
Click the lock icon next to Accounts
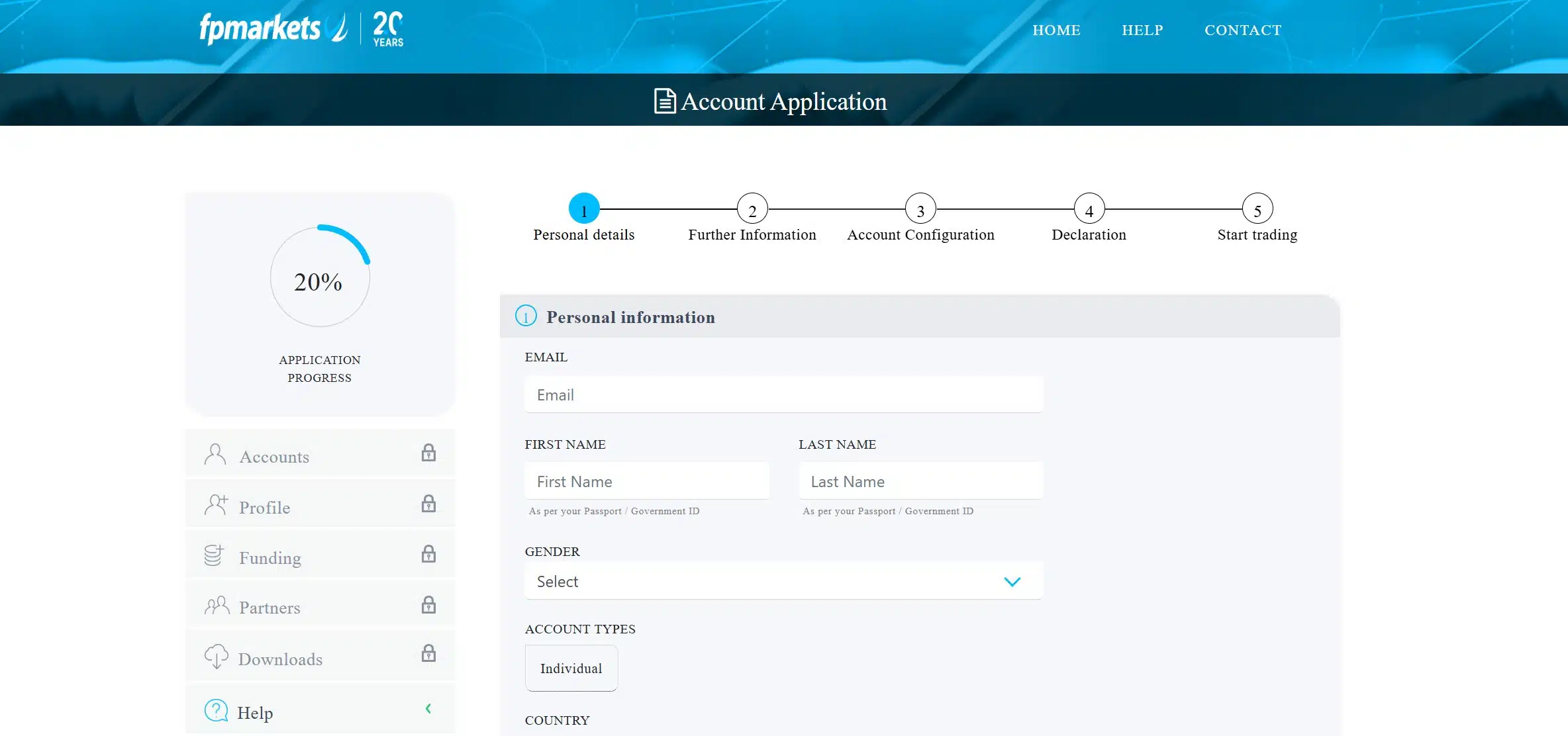[429, 453]
